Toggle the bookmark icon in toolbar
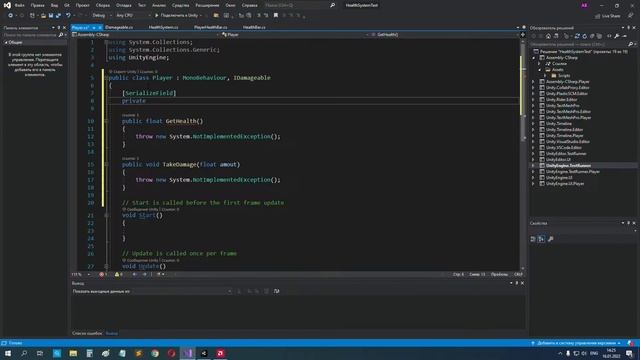Screen dimensions: 640x360 (276, 16)
